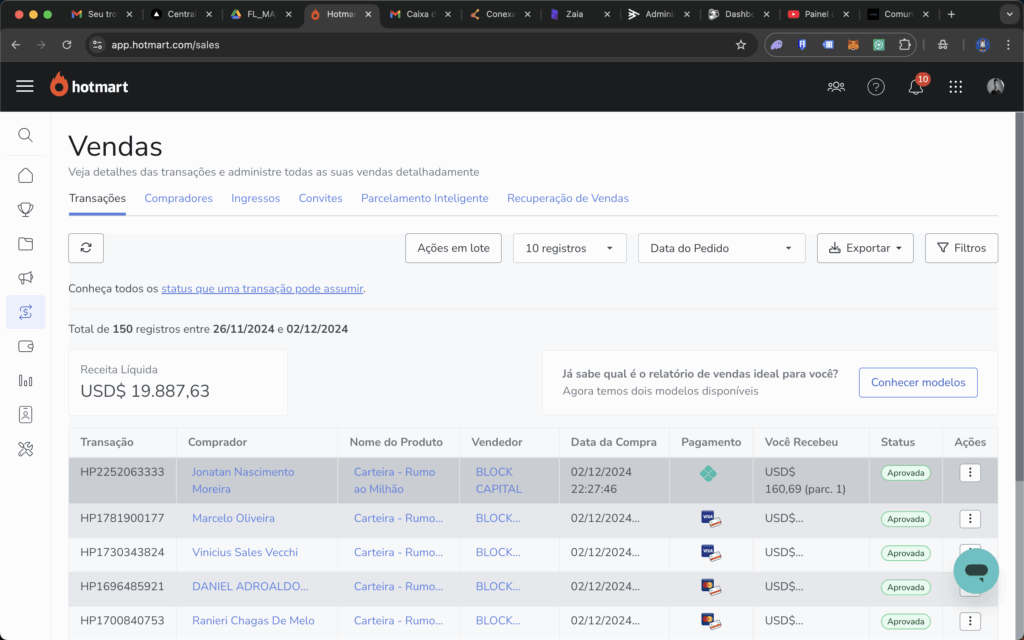
Task: Open the wallet icon in sidebar
Action: 25,346
